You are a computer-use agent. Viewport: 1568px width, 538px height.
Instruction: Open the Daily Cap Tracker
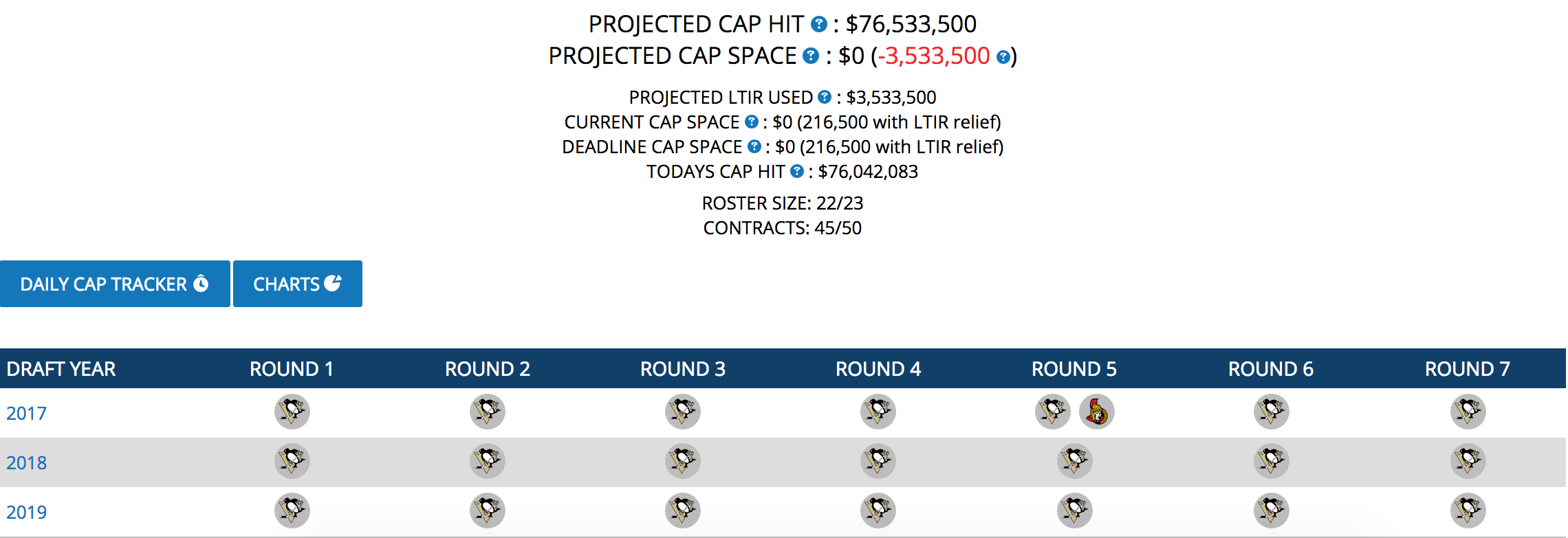[115, 284]
